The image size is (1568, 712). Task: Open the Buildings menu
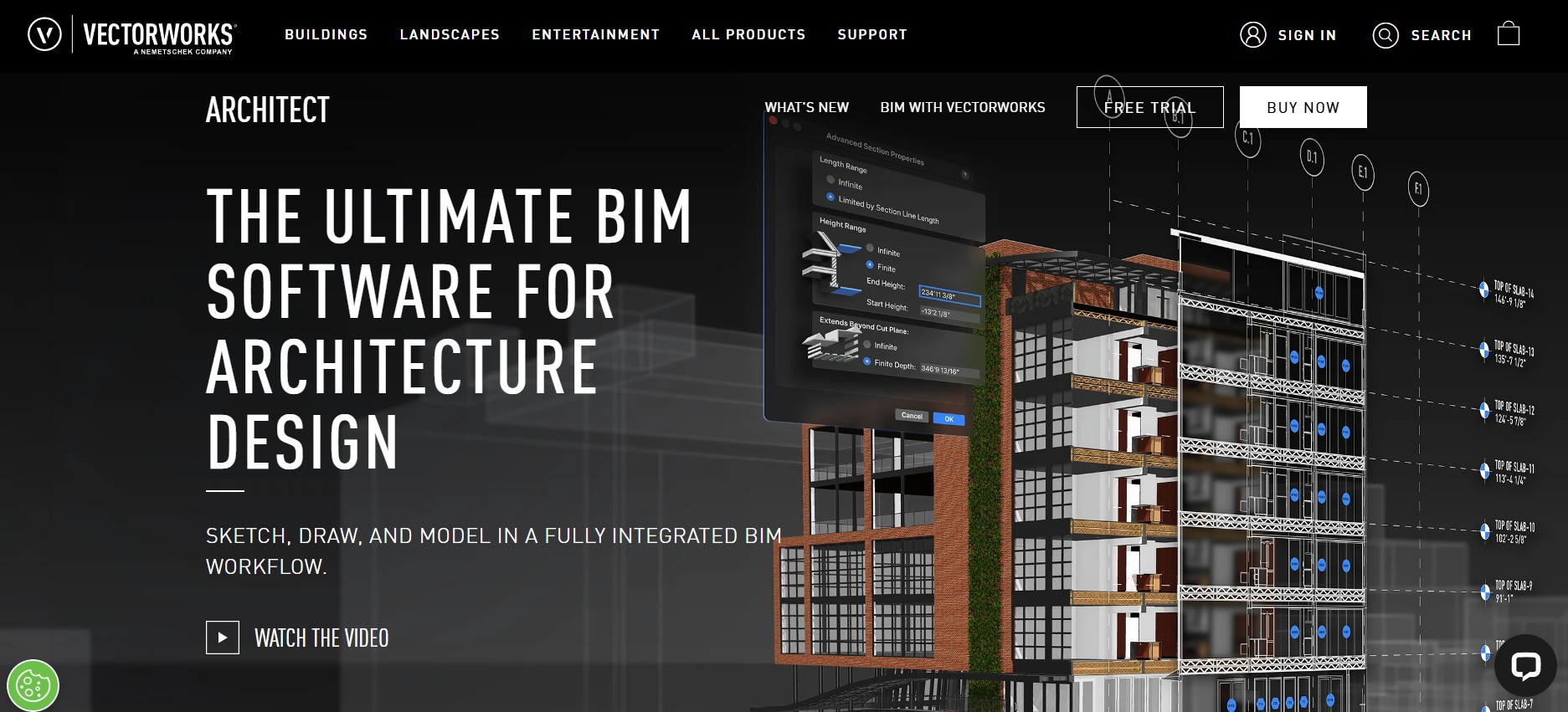coord(326,34)
